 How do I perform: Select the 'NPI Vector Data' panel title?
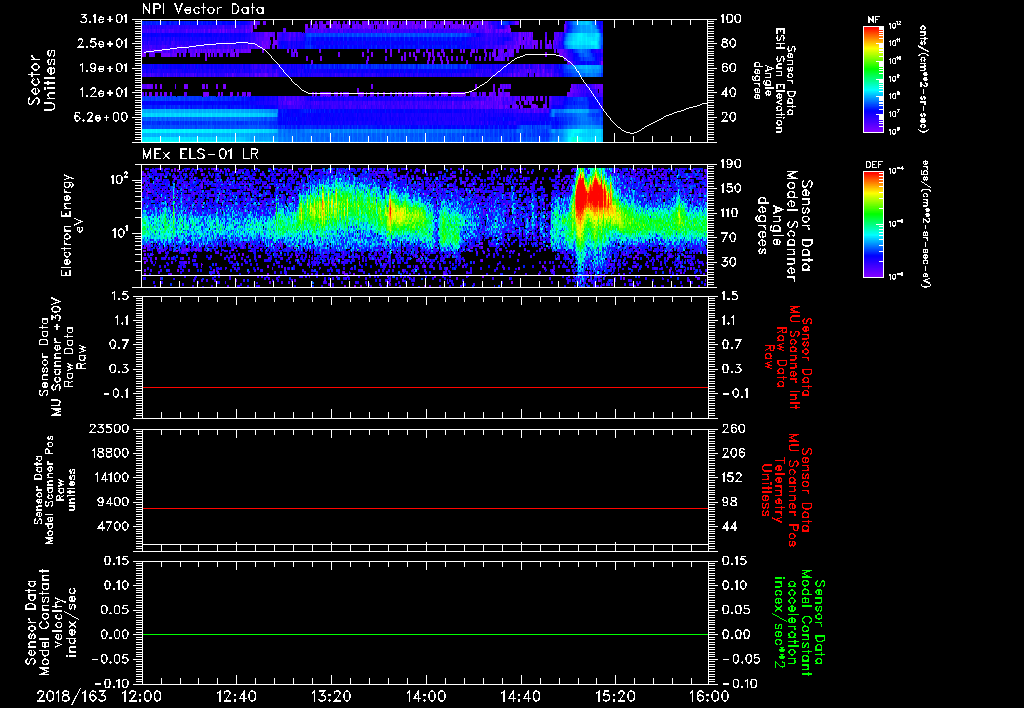204,9
